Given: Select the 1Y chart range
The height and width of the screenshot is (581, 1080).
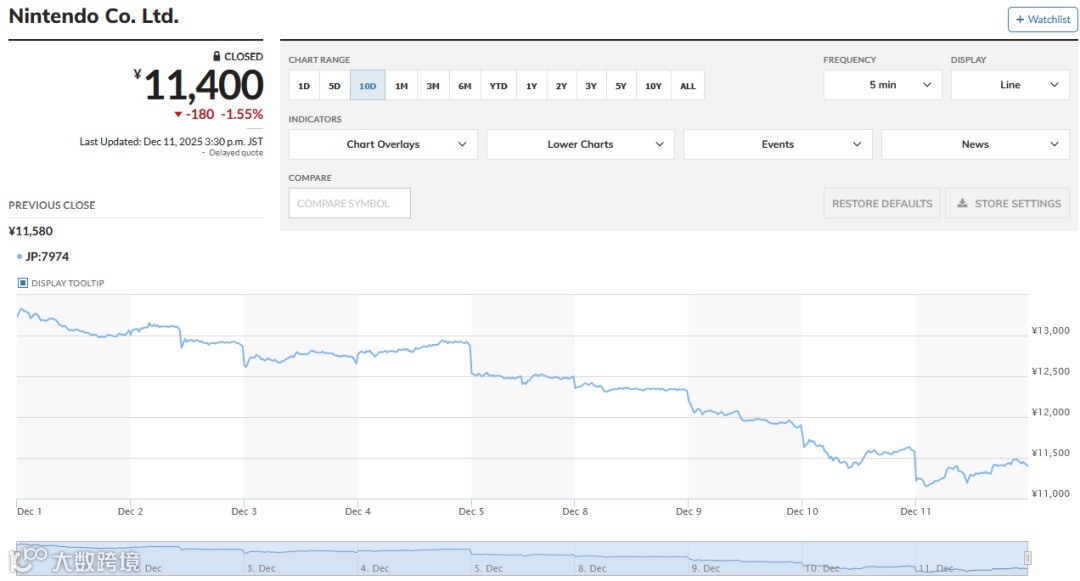Looking at the screenshot, I should [531, 86].
